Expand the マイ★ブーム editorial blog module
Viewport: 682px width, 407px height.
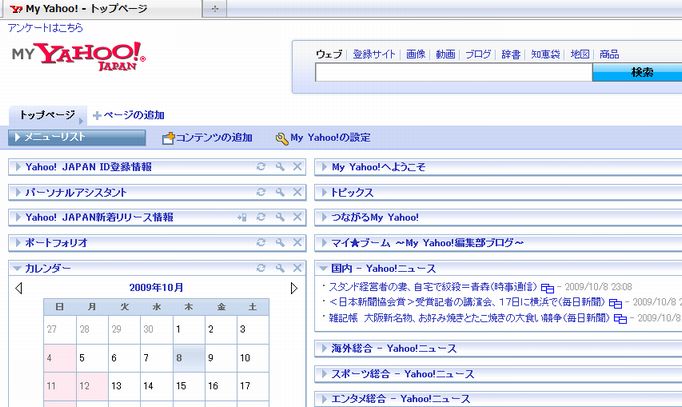(324, 242)
